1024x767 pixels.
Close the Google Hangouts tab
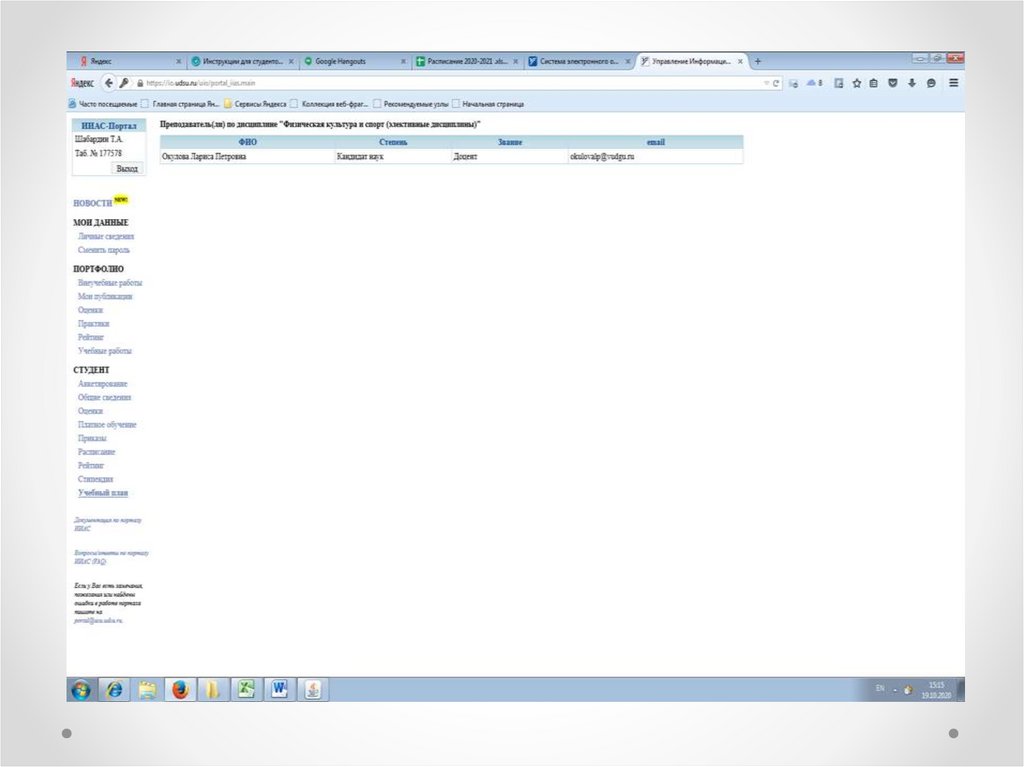tap(403, 61)
